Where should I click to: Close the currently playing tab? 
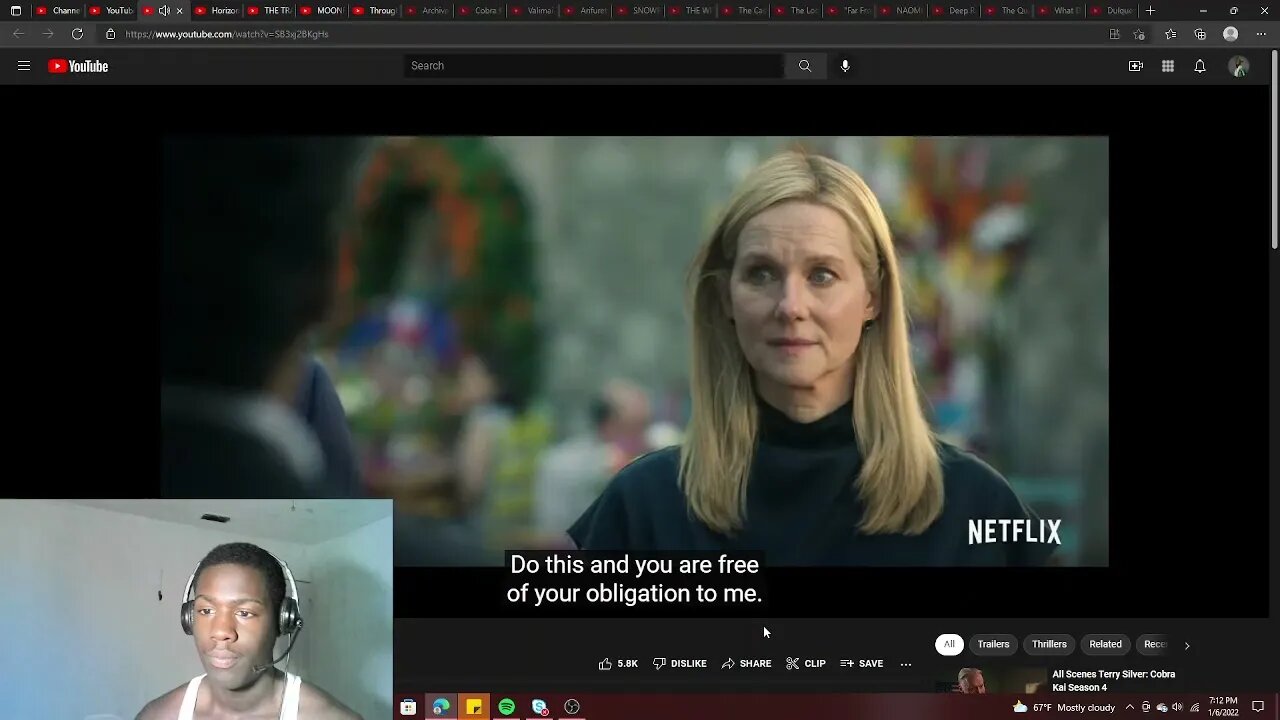pos(179,11)
